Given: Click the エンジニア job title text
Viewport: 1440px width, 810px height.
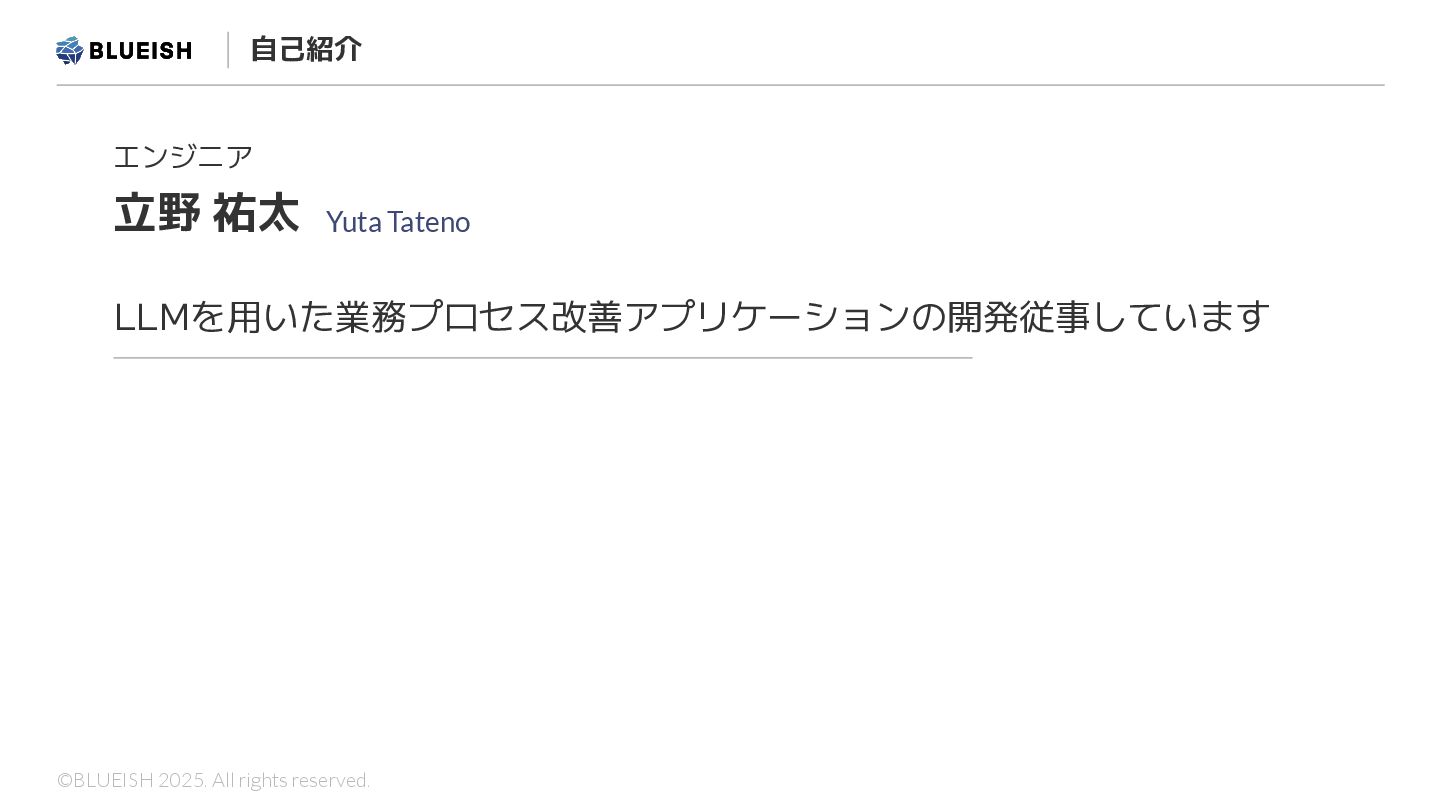Looking at the screenshot, I should 183,156.
